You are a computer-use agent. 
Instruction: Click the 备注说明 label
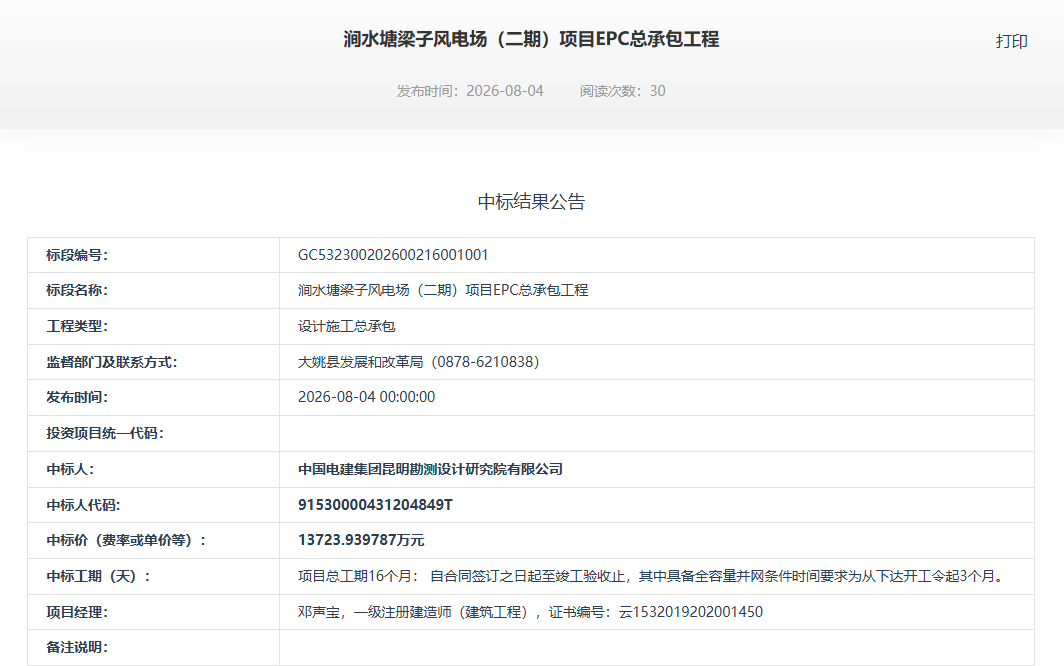point(77,648)
